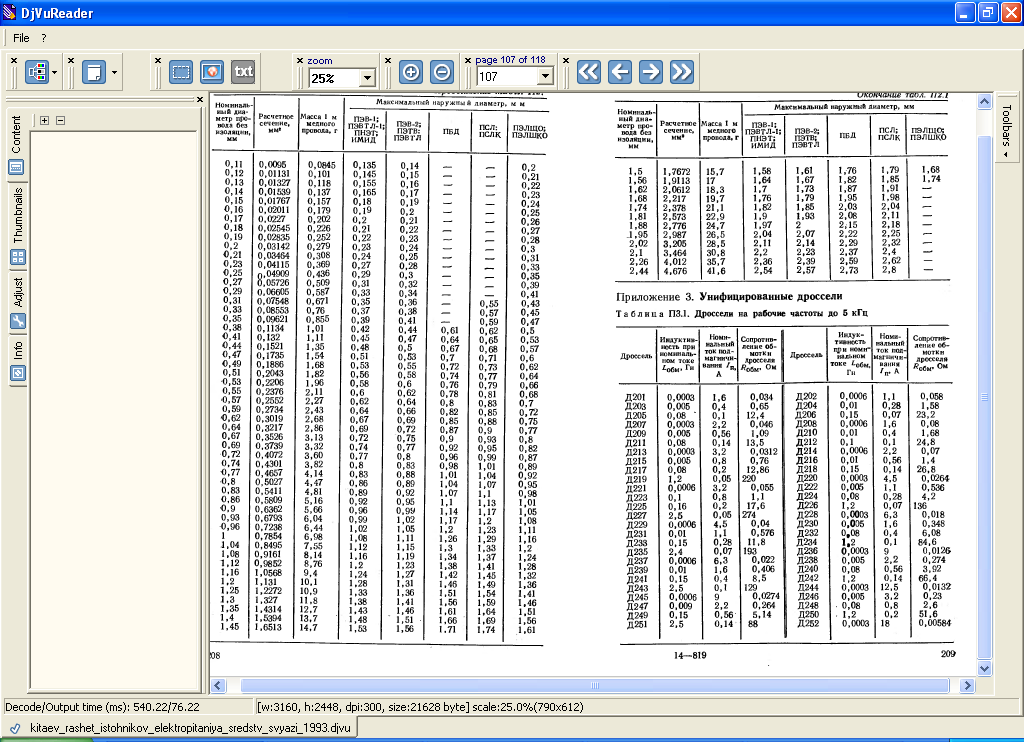Image resolution: width=1024 pixels, height=742 pixels.
Task: Go to the previous page arrow
Action: point(620,72)
